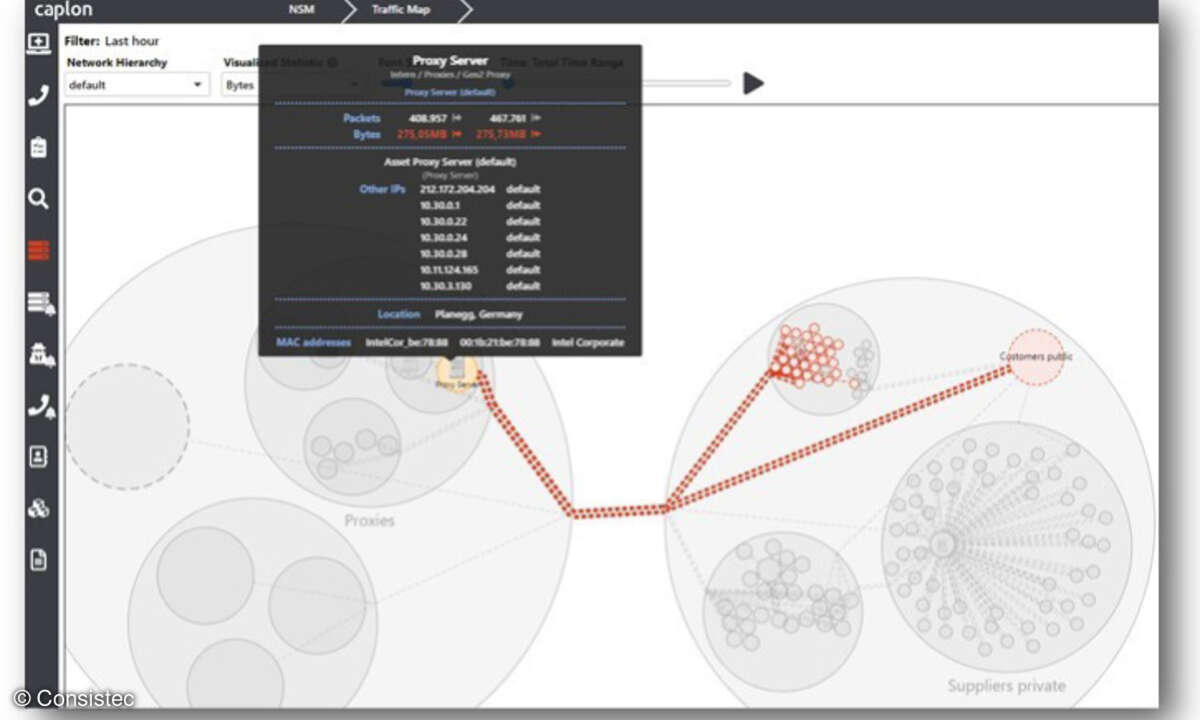
Task: Click IP 10.30.0.22 in tooltip
Action: tap(443, 221)
